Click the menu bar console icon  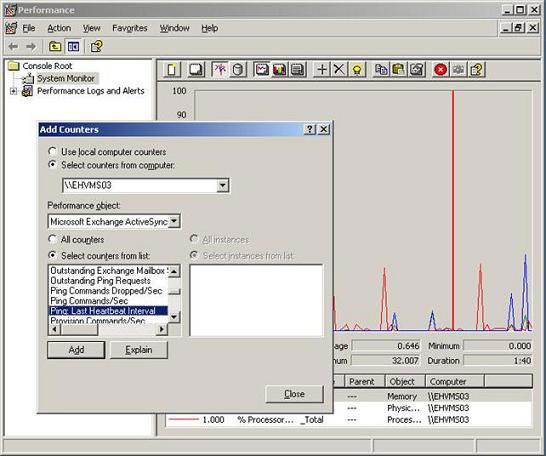click(x=11, y=28)
